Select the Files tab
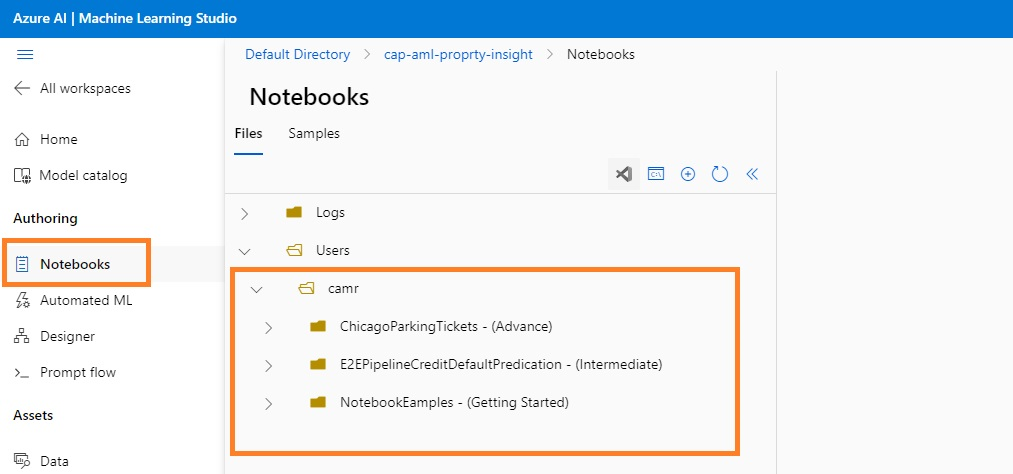 pos(248,133)
